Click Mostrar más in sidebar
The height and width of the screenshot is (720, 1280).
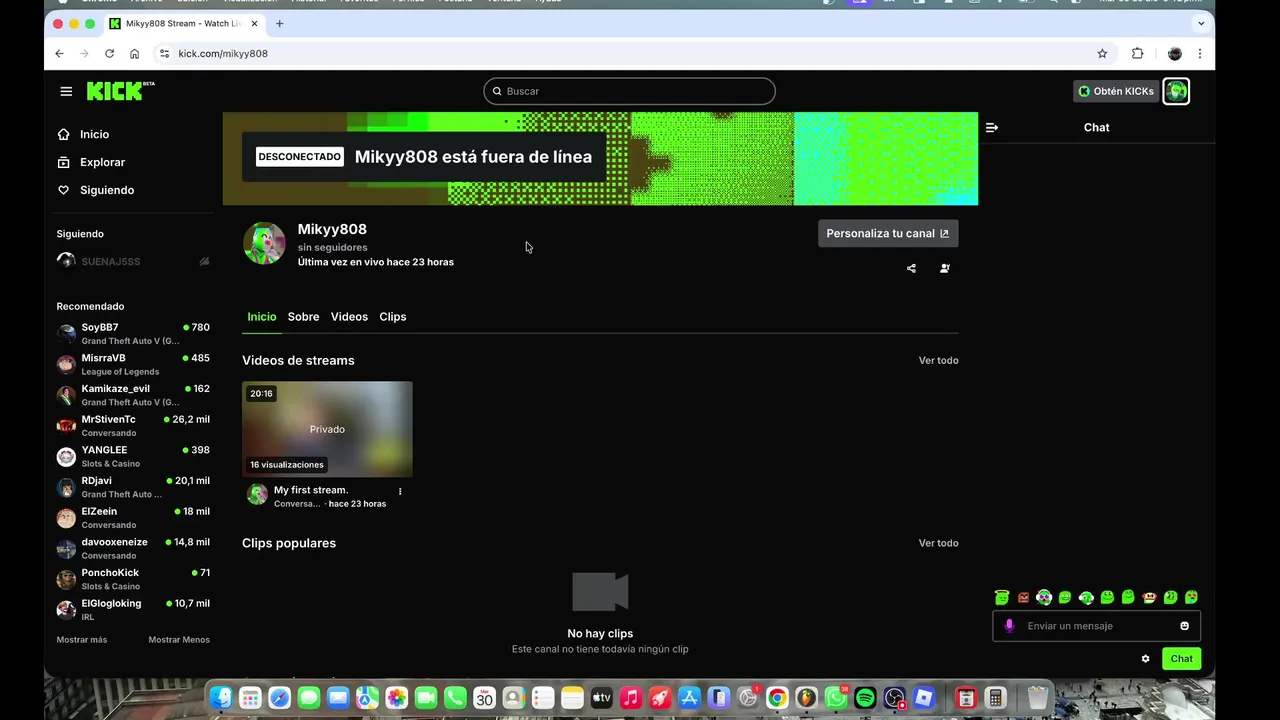coord(81,640)
